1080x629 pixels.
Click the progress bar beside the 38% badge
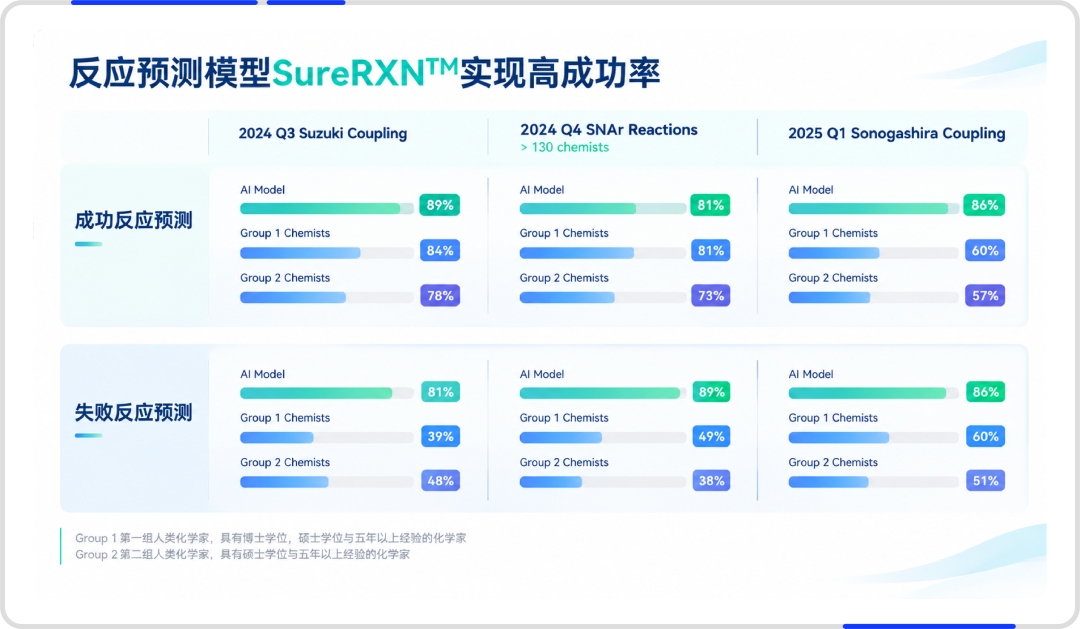pos(602,482)
